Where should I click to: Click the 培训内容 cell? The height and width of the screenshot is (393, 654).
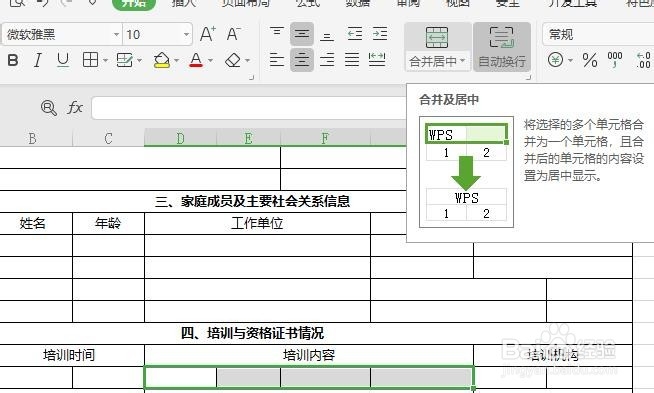click(x=309, y=355)
